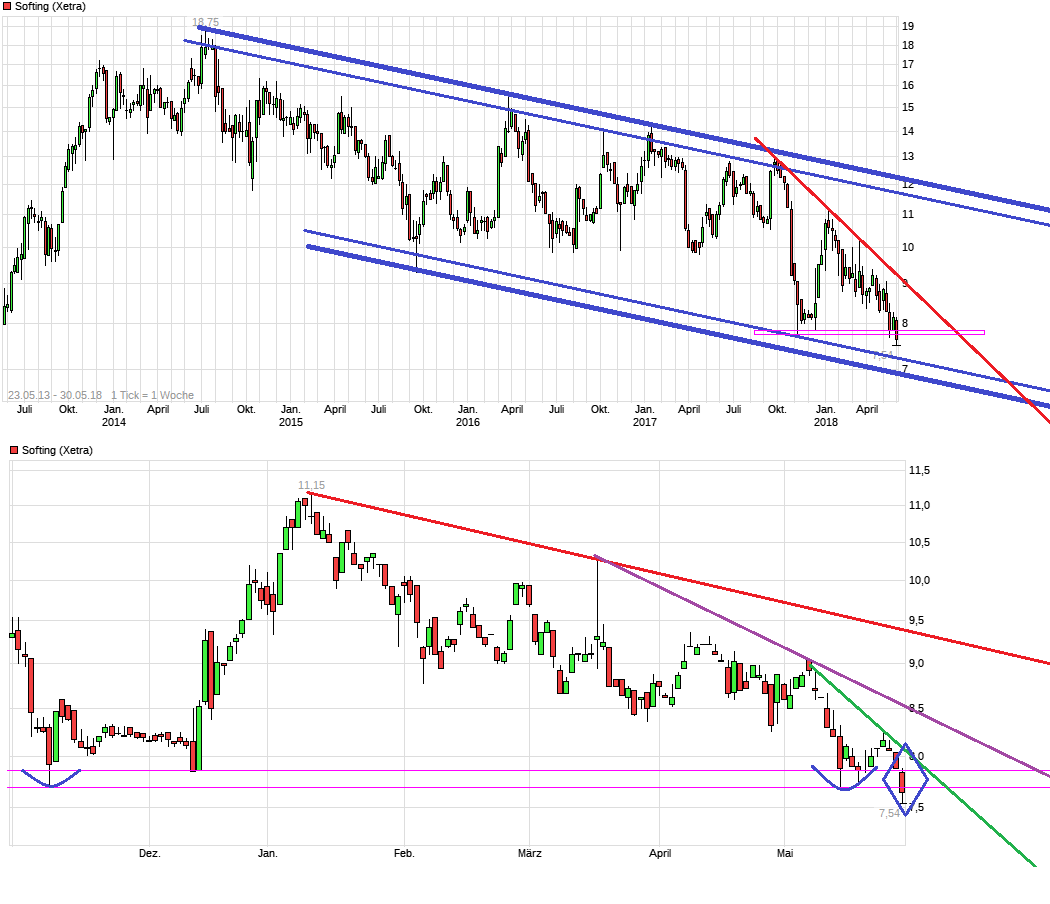
Task: Click the '9,0' price label on the lower axis
Action: [x=916, y=663]
